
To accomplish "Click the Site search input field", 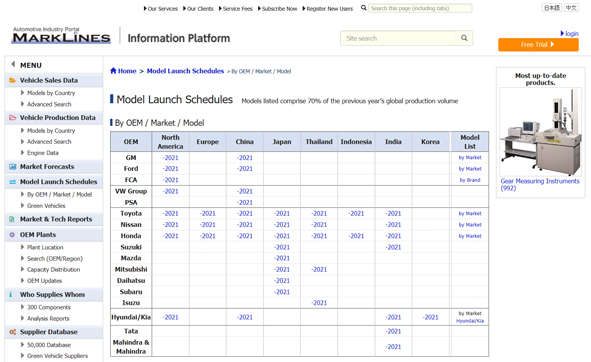I will coord(398,38).
